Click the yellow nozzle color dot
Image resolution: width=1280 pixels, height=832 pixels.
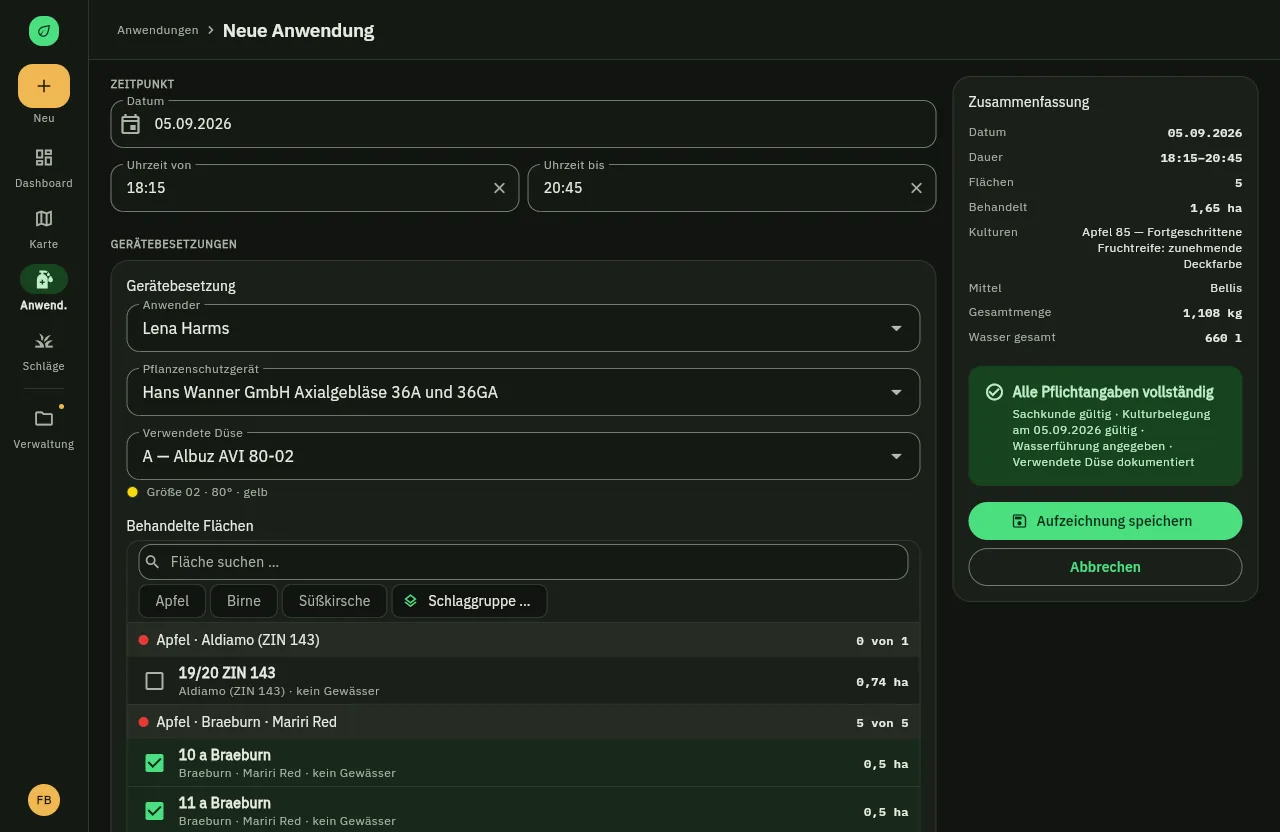click(132, 492)
